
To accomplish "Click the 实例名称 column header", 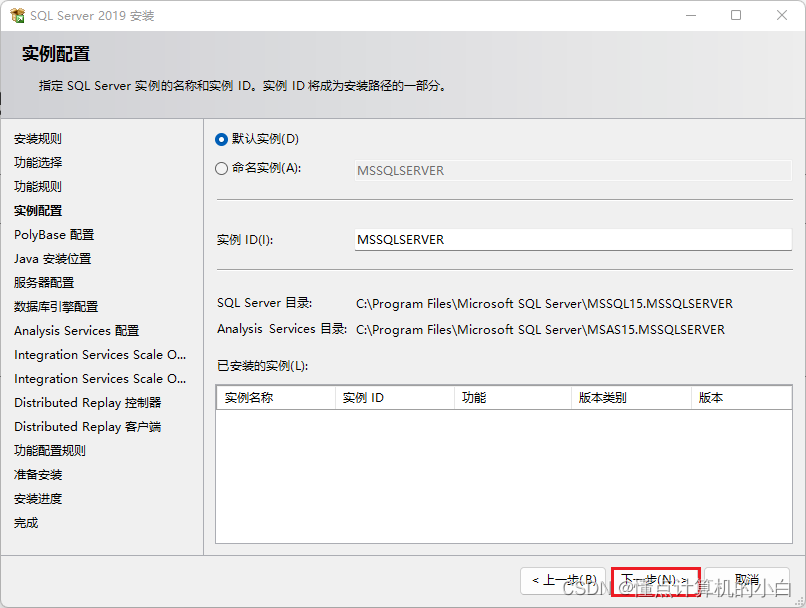I will click(276, 398).
